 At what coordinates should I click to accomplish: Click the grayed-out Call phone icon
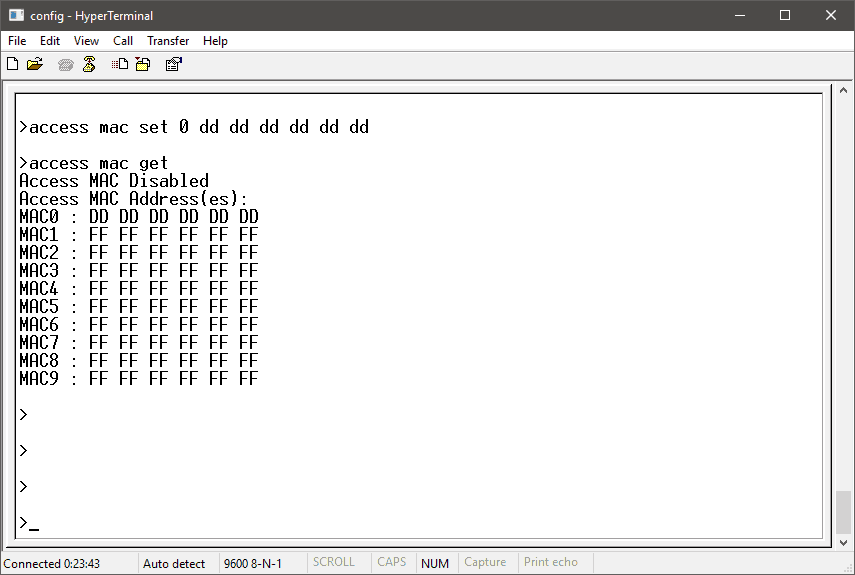coord(66,64)
